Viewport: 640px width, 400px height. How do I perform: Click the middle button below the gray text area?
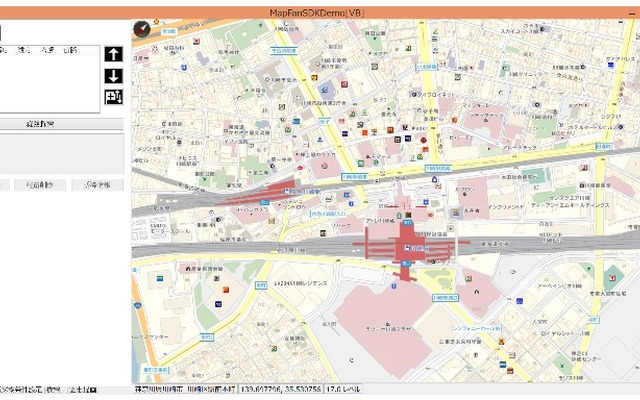pyautogui.click(x=40, y=185)
